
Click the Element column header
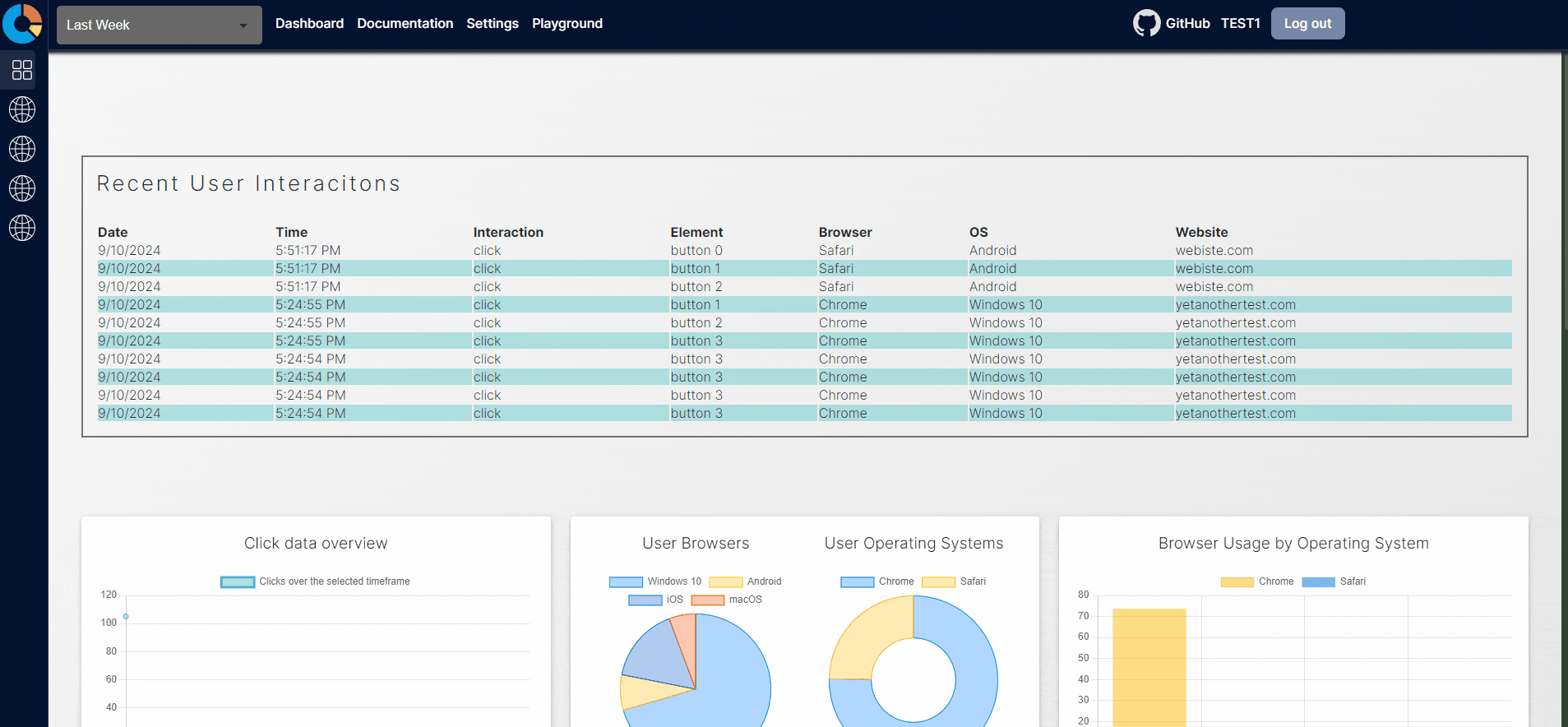[x=696, y=233]
